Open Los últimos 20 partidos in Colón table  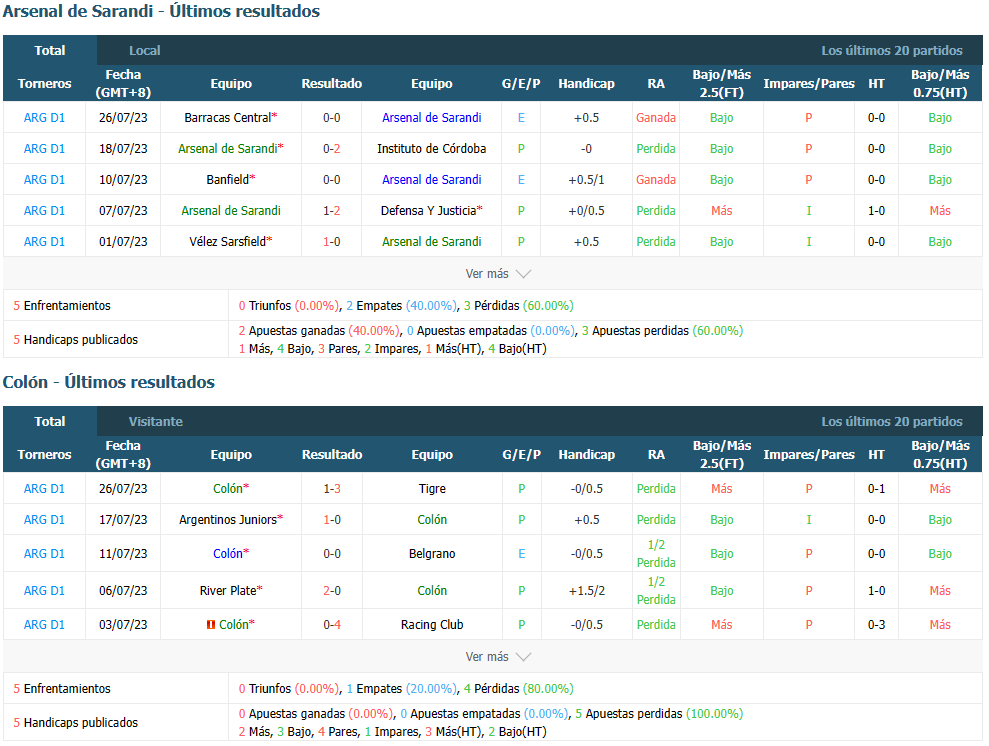coord(891,421)
